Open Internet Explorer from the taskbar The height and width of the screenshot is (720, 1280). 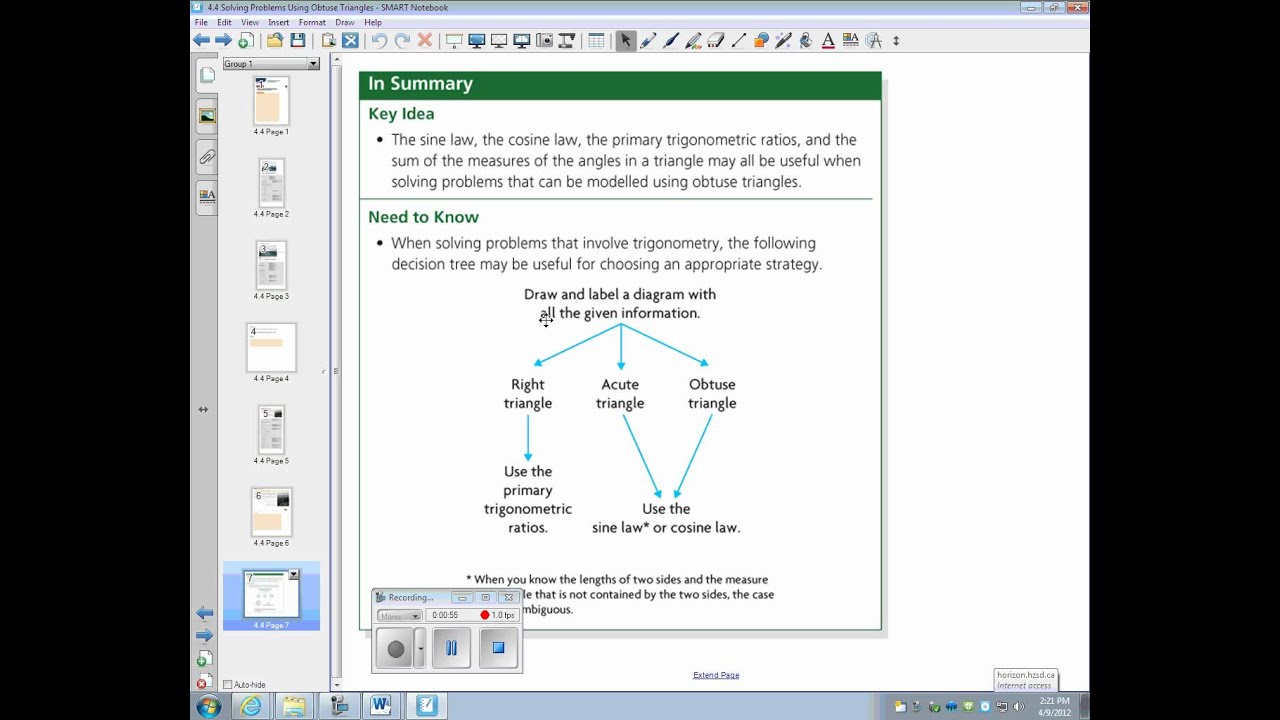coord(250,707)
